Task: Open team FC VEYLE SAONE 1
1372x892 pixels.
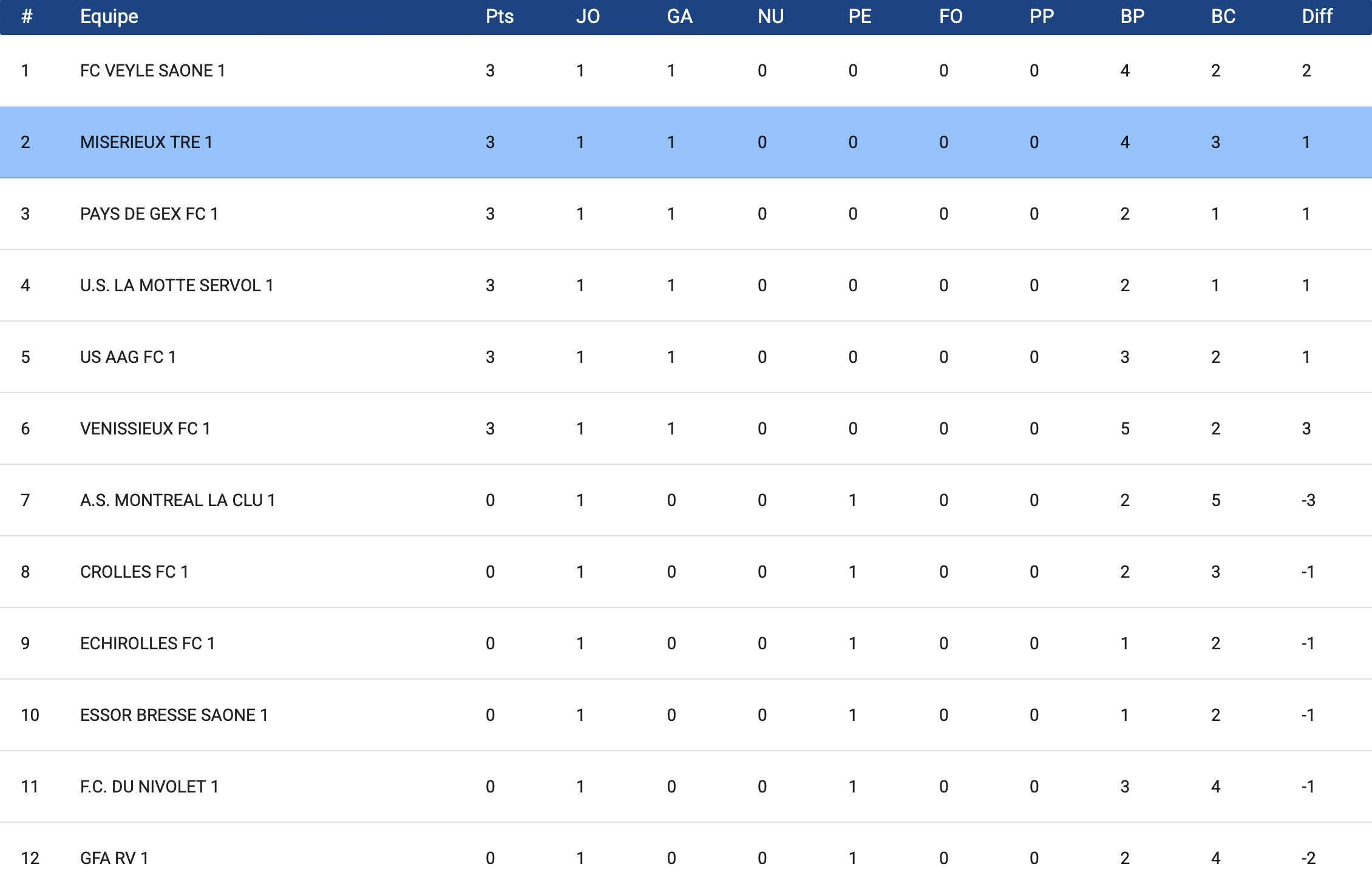Action: tap(152, 71)
